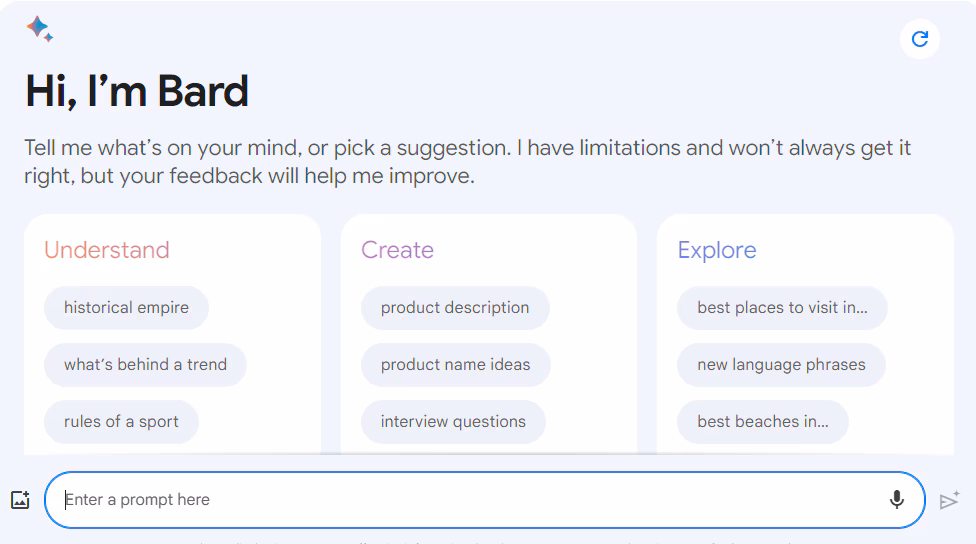Click the reset chat refresh icon
The width and height of the screenshot is (976, 544).
point(920,39)
